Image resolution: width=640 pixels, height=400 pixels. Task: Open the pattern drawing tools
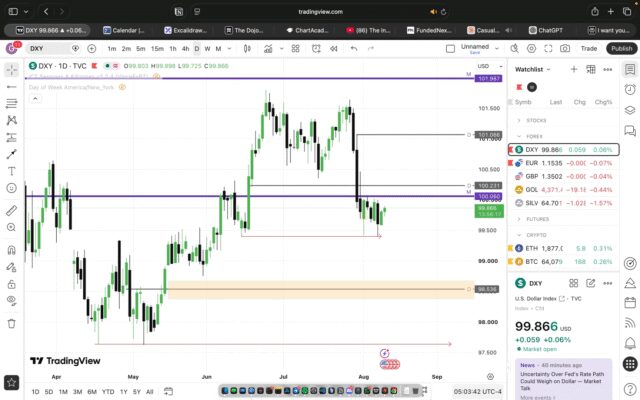(11, 120)
